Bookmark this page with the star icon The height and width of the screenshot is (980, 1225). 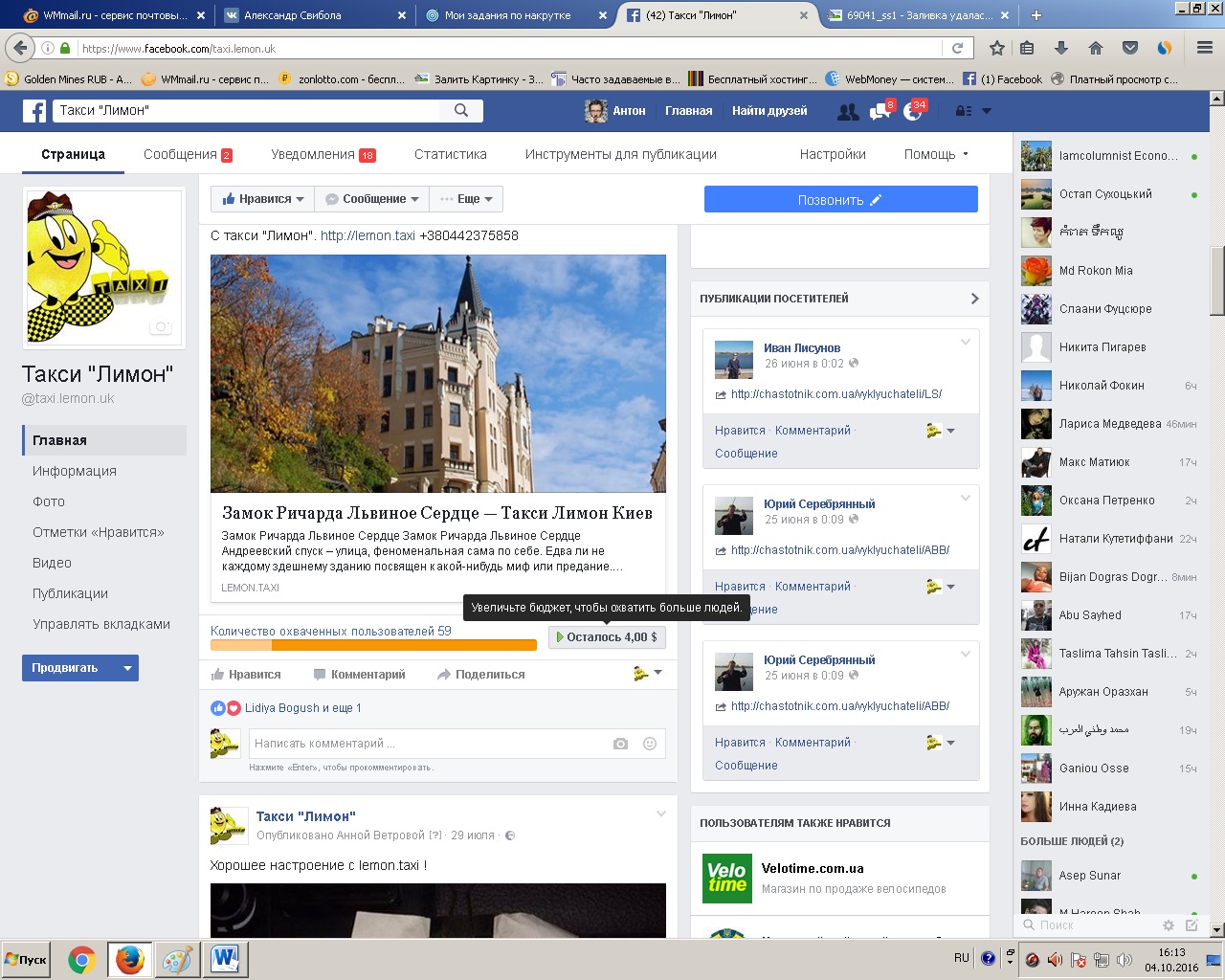click(997, 48)
